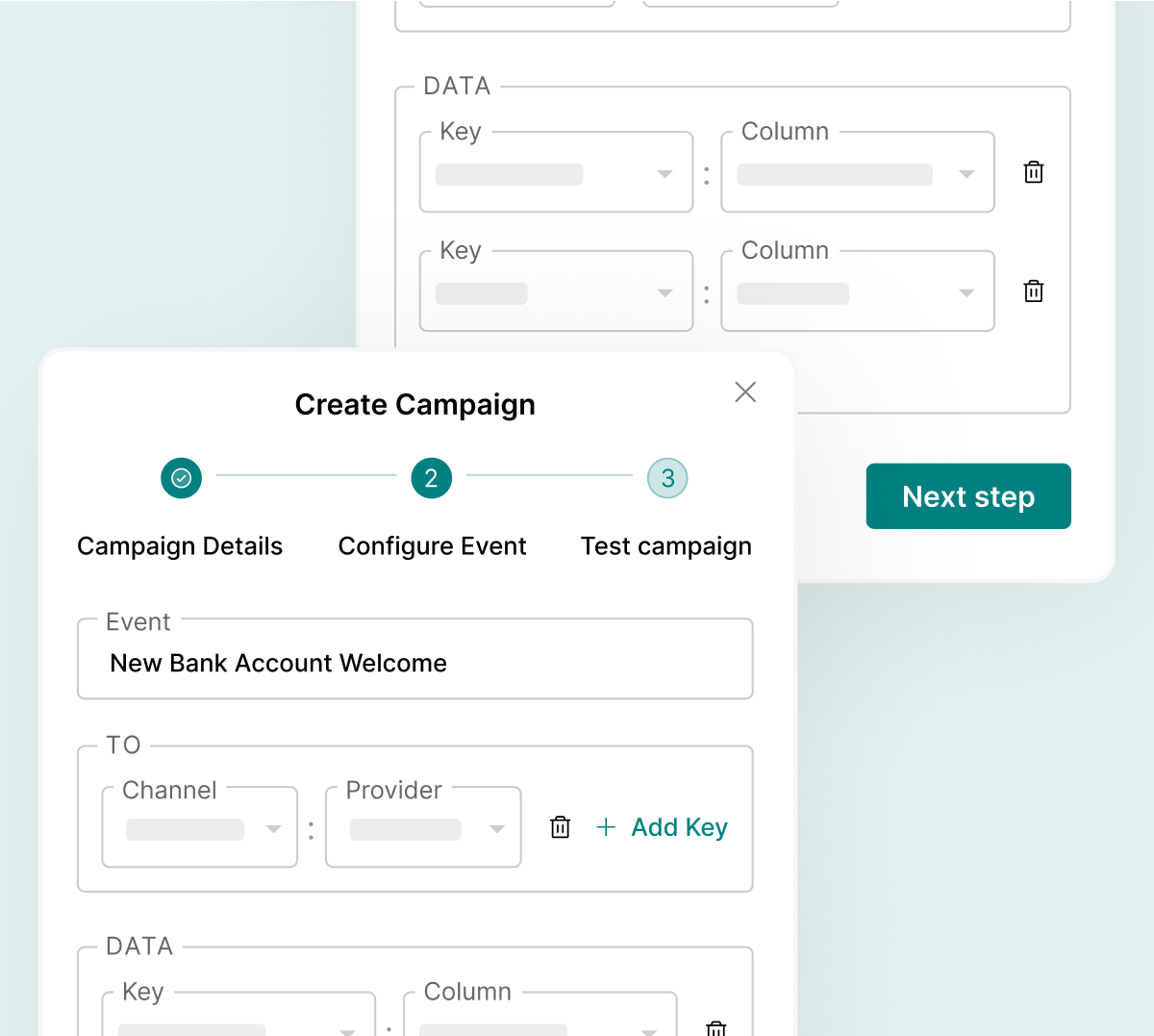Open the Channel dropdown
This screenshot has height=1036, width=1154.
coord(200,827)
